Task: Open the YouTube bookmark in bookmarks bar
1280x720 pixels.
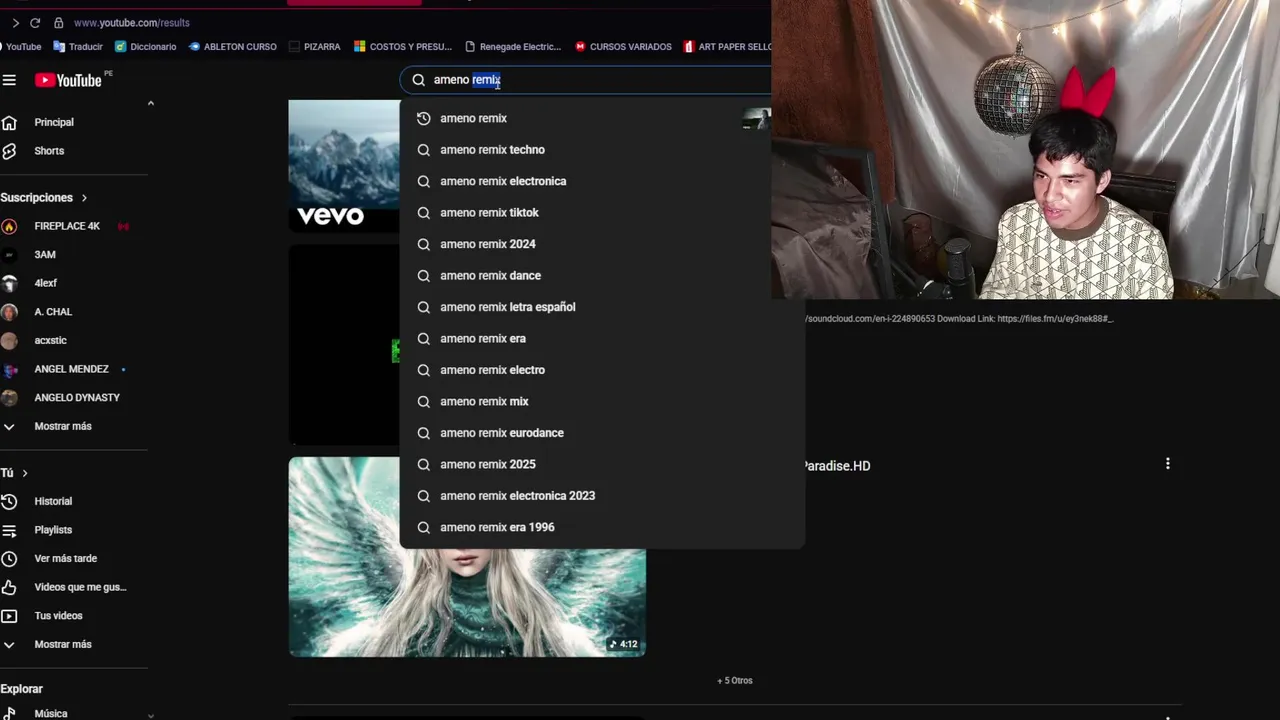Action: 21,46
